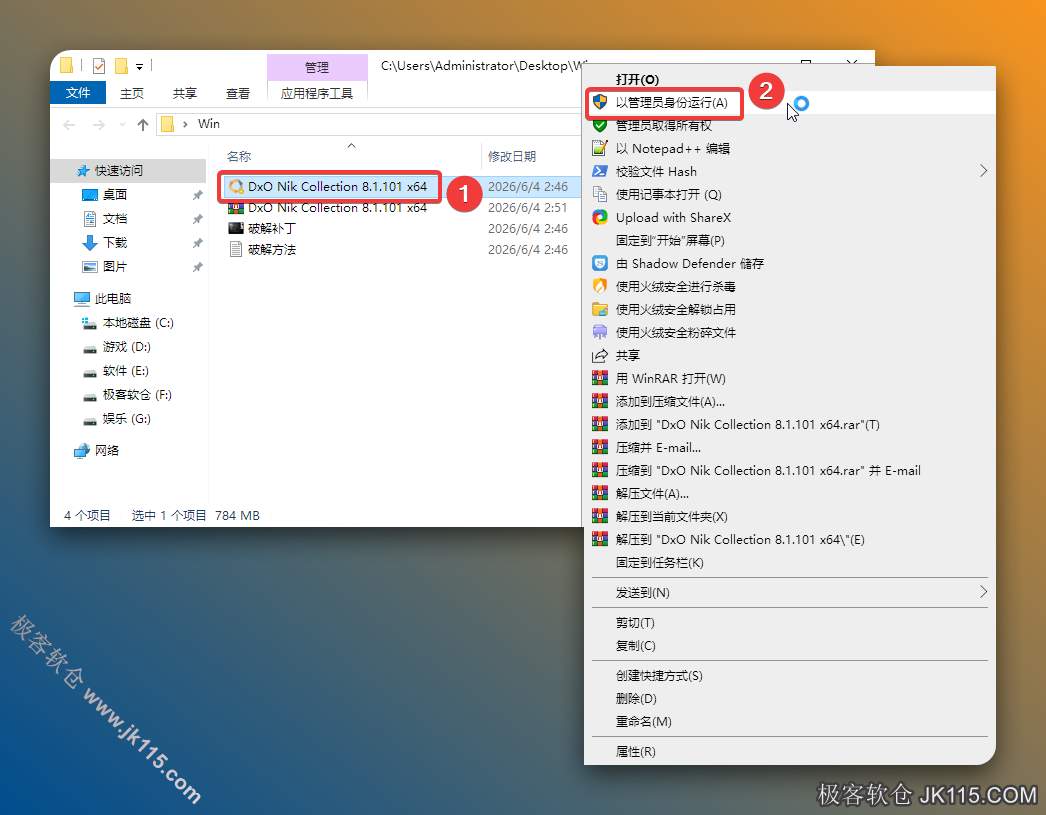Select 文档 in quick access
This screenshot has height=815, width=1046.
click(115, 219)
